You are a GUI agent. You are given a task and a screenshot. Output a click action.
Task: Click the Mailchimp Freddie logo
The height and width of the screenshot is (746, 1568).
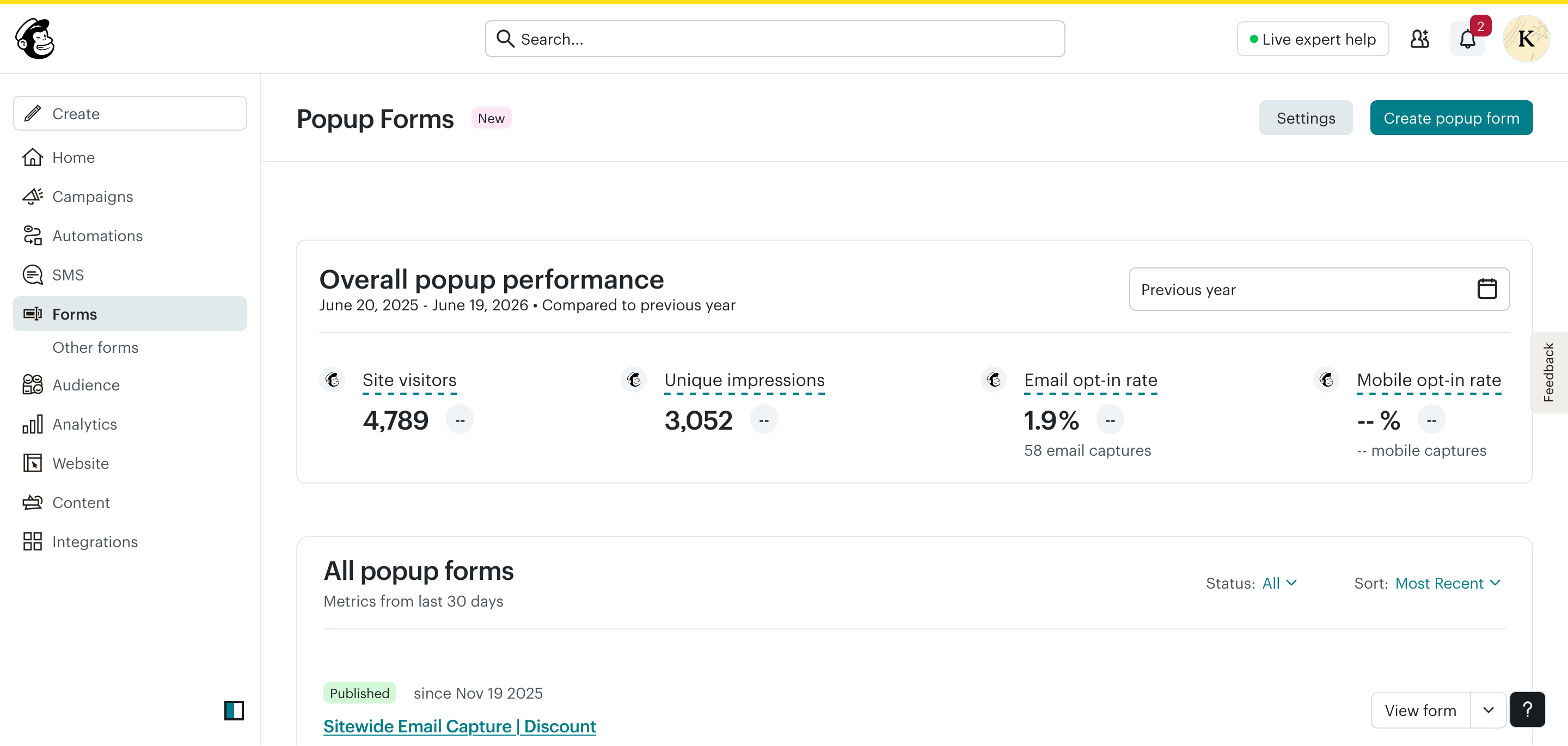(x=35, y=38)
